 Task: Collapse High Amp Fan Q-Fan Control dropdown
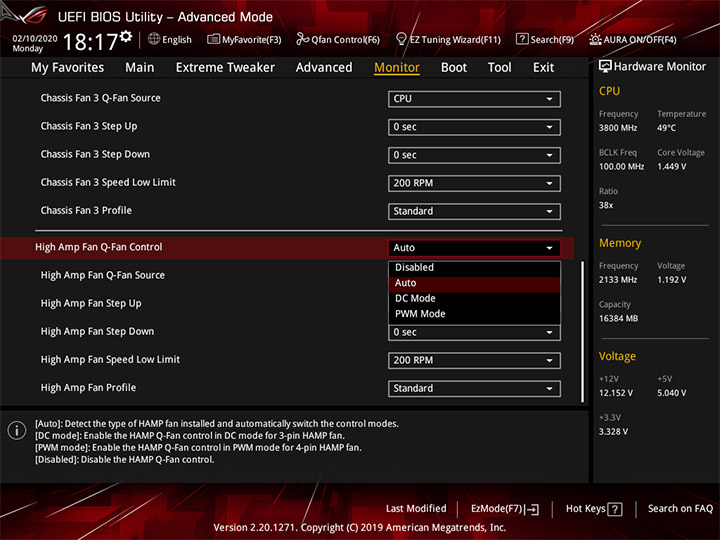[x=474, y=248]
